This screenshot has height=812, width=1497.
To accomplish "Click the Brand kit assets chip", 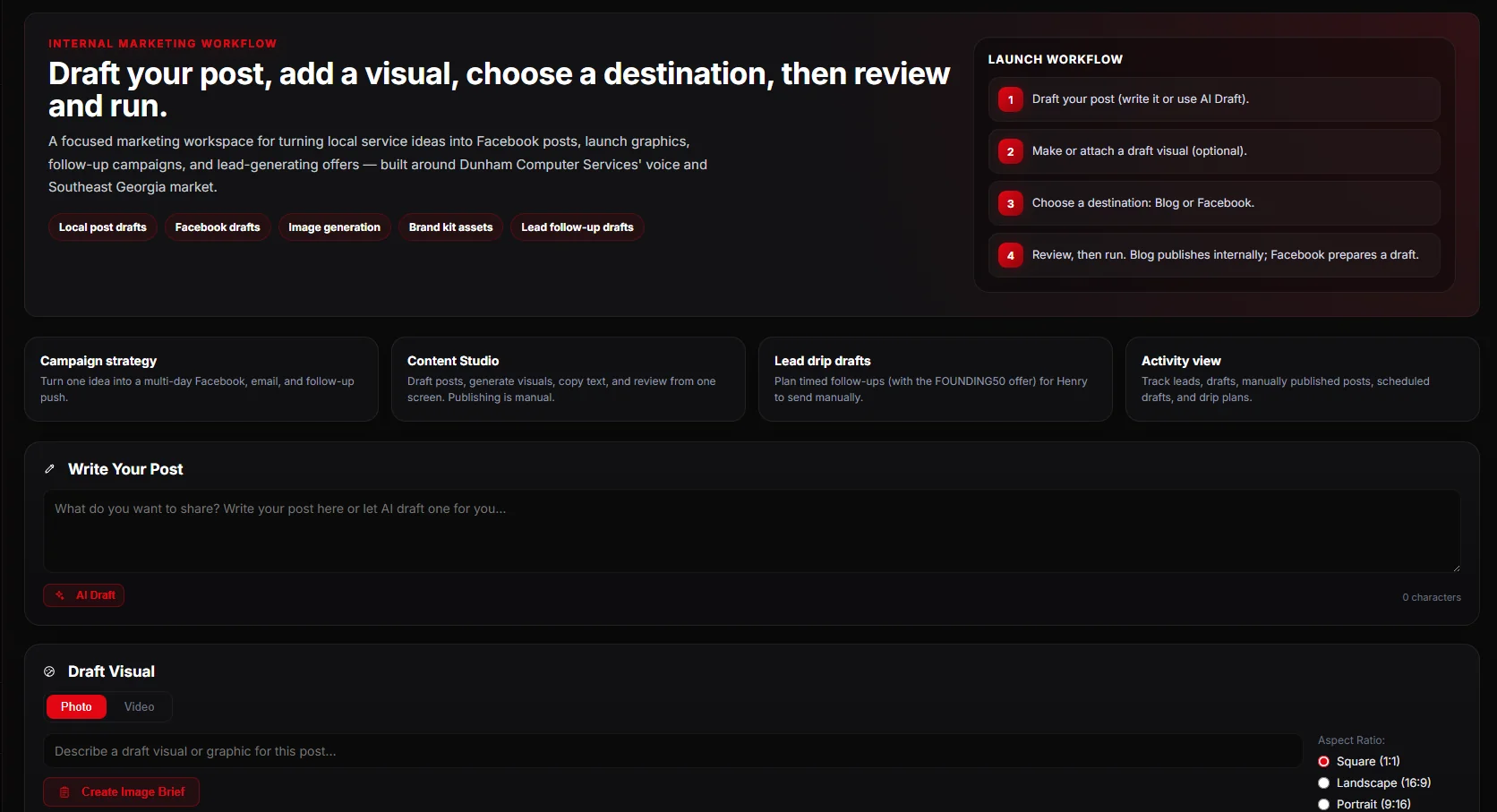I will click(x=450, y=227).
